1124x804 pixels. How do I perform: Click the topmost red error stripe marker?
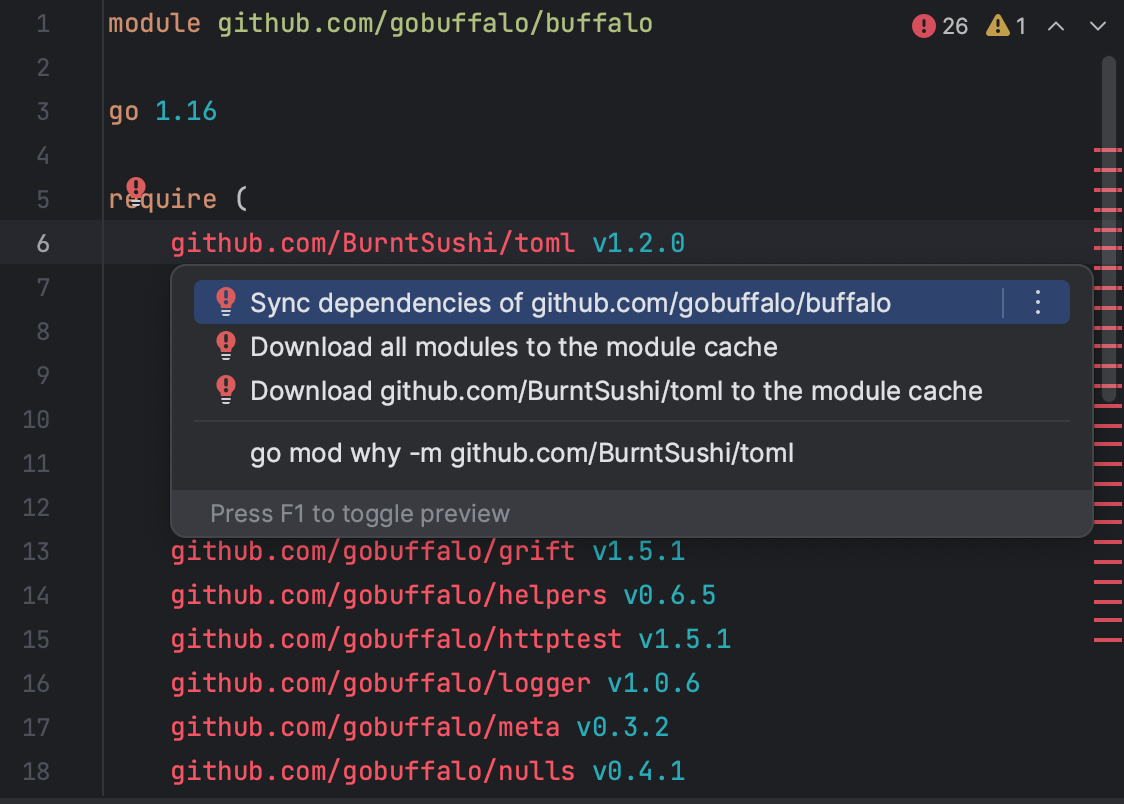tap(1107, 151)
